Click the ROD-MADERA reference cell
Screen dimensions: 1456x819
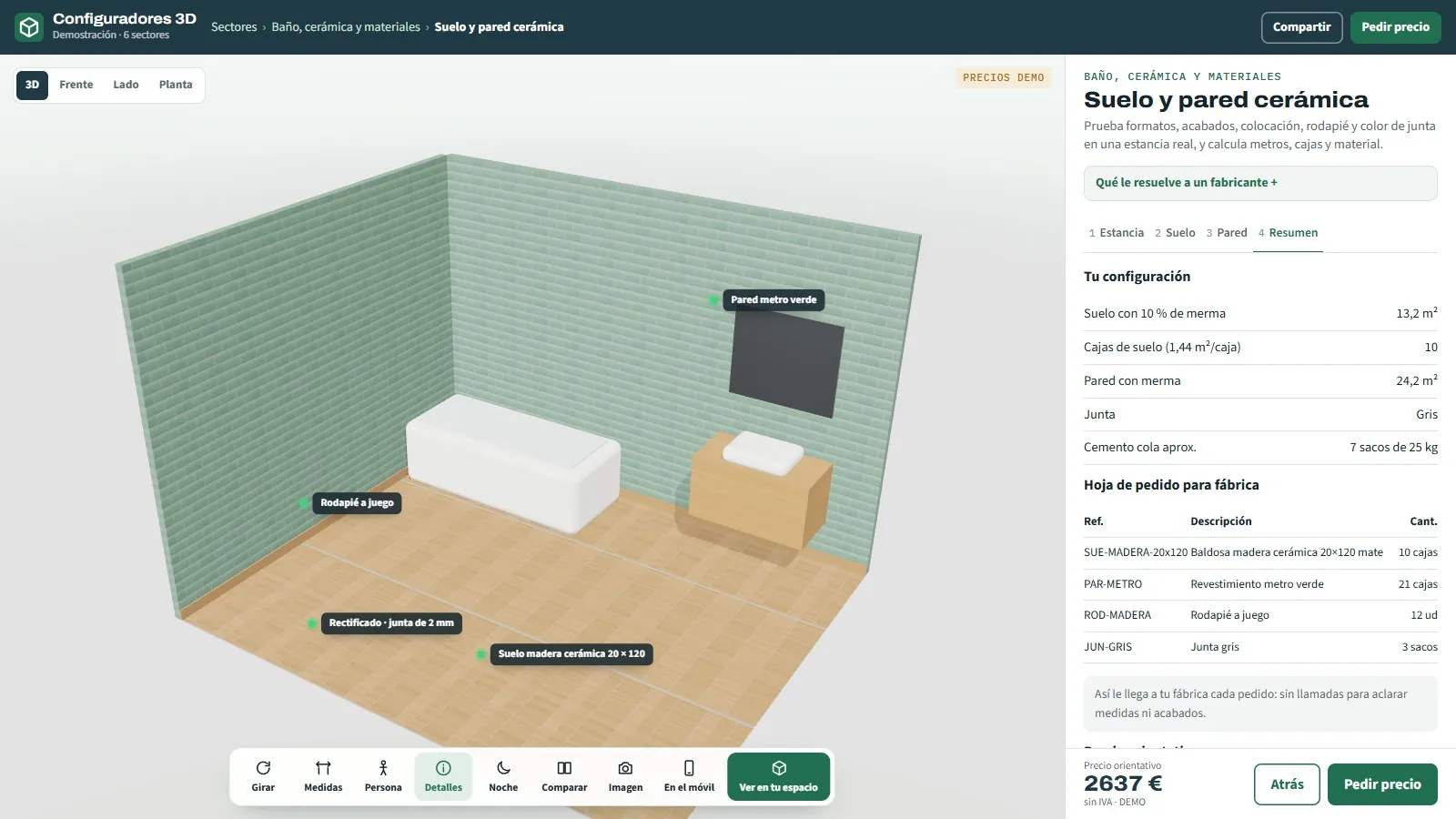coord(1117,615)
